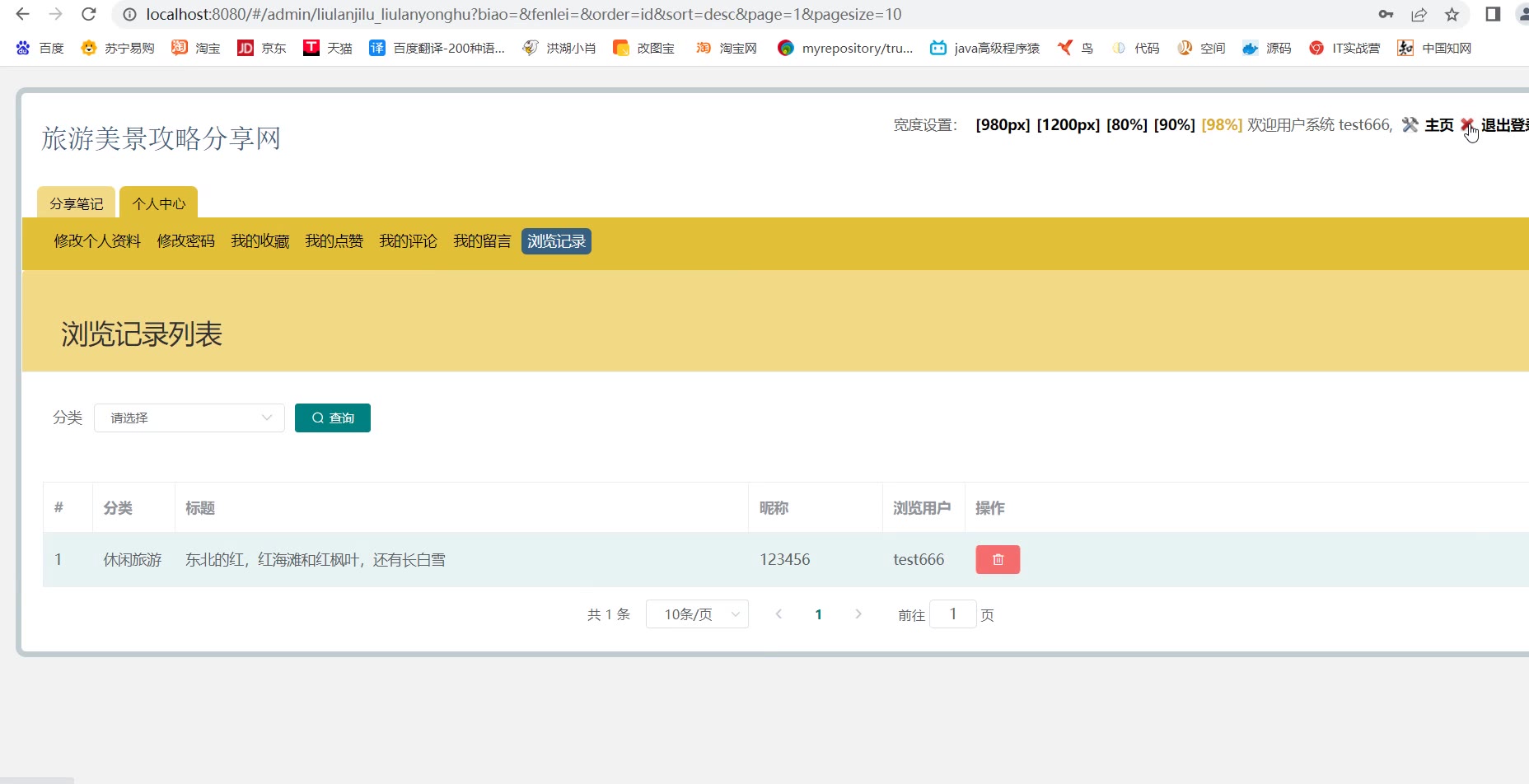Image resolution: width=1529 pixels, height=784 pixels.
Task: Go to next page arrow
Action: [858, 614]
